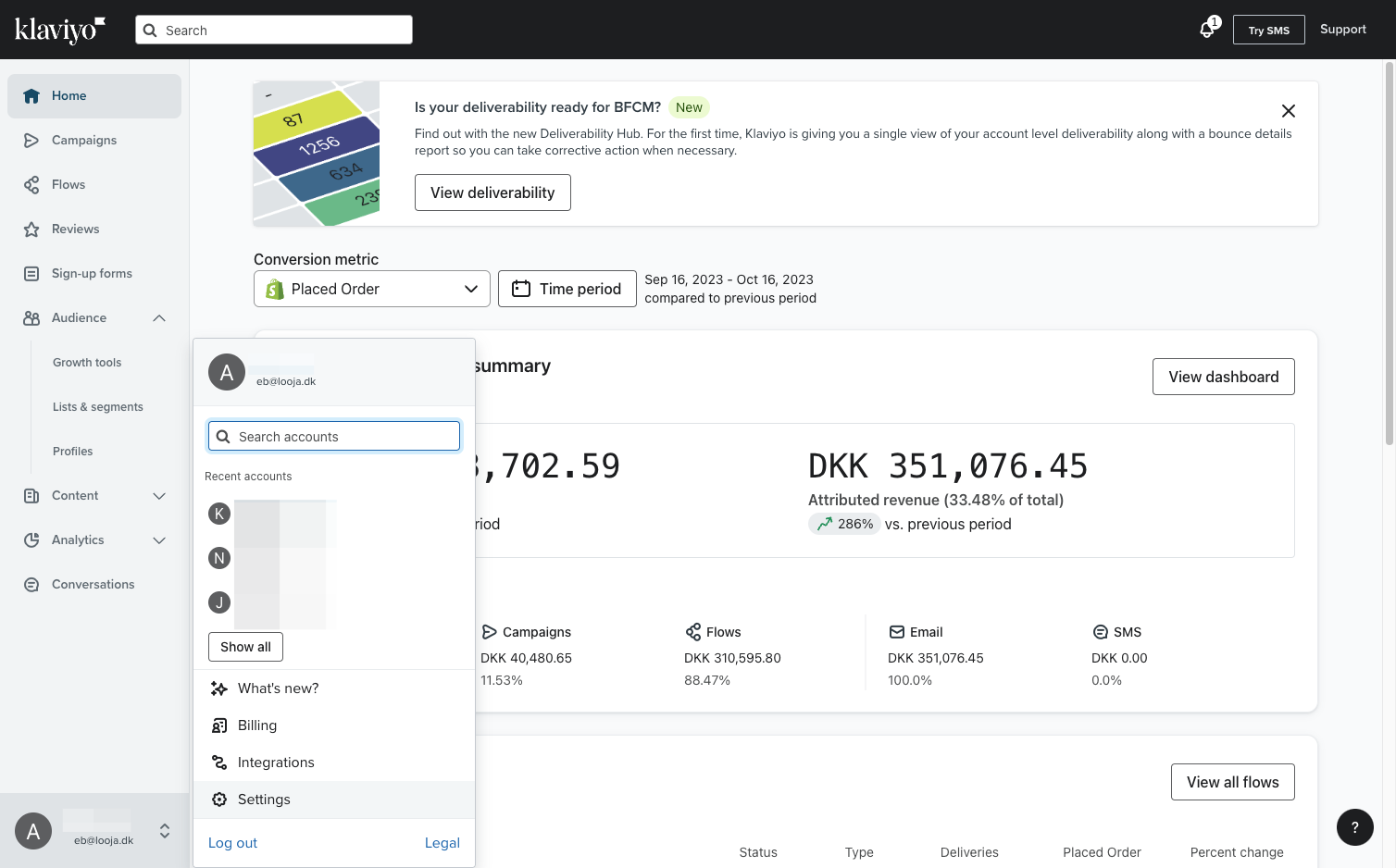Collapse the Audience section chevron

[x=159, y=318]
